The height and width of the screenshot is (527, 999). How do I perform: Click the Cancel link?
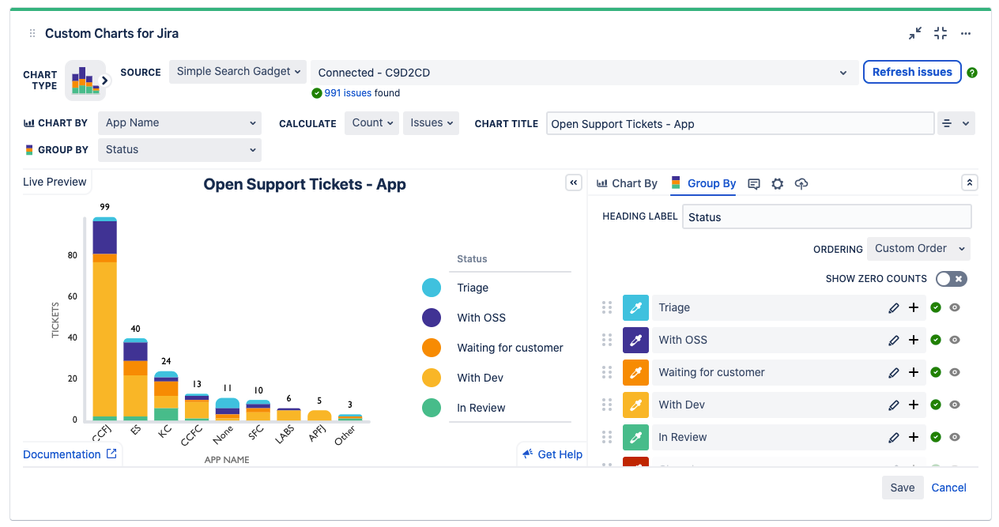point(949,487)
